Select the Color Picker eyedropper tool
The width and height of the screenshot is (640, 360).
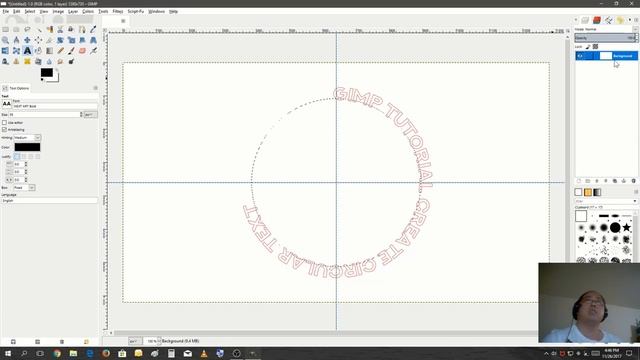coord(93,29)
